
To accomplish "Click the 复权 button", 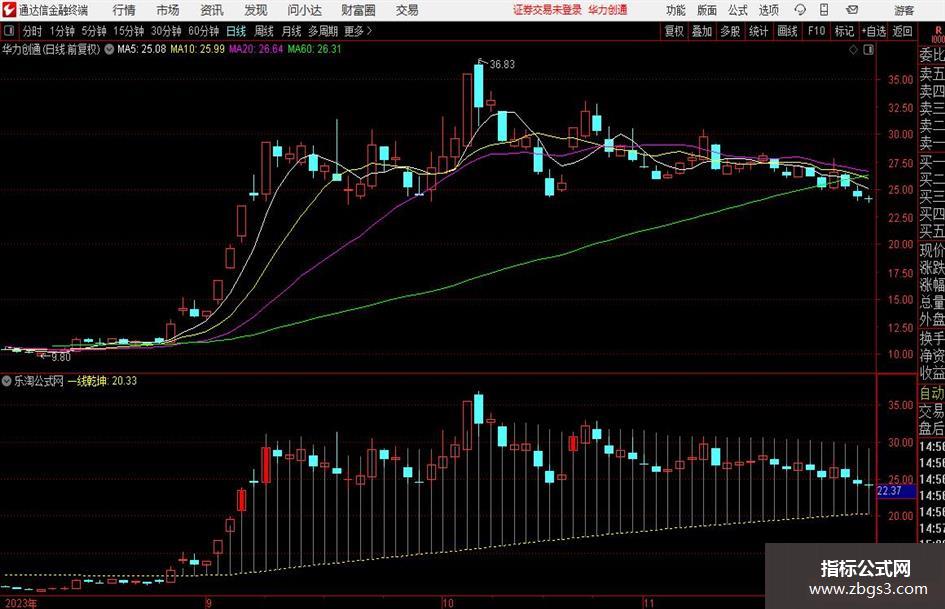I will click(674, 31).
